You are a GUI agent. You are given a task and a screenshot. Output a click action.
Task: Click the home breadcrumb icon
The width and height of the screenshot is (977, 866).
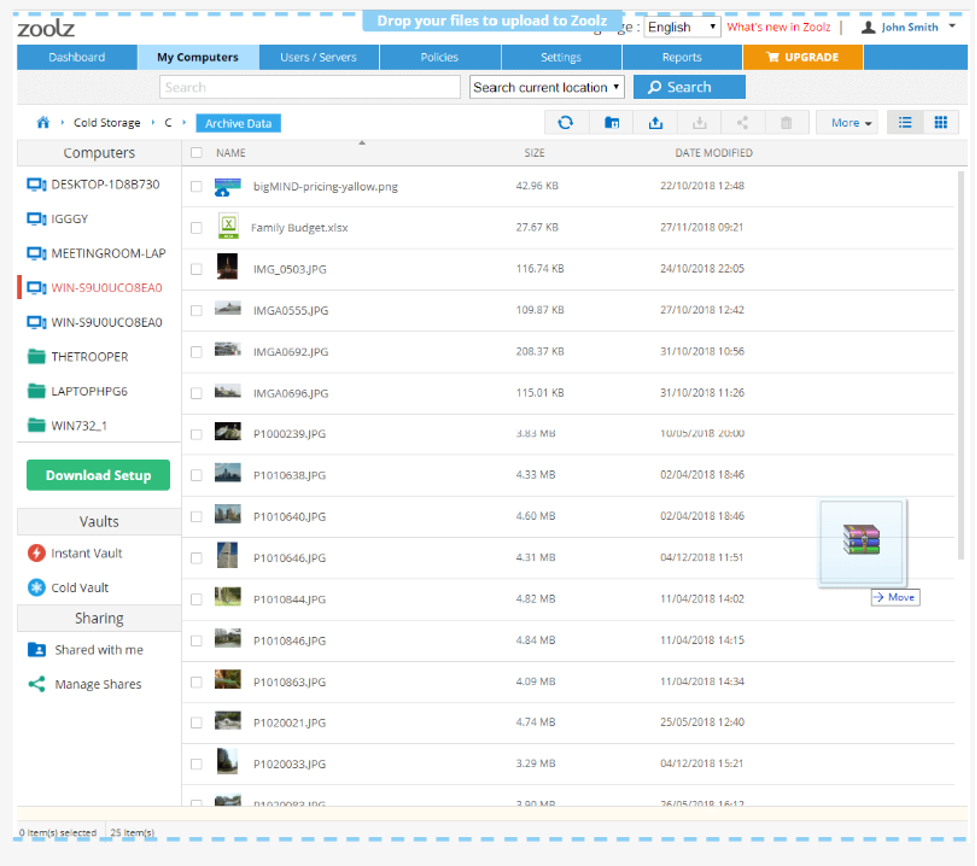click(x=43, y=123)
